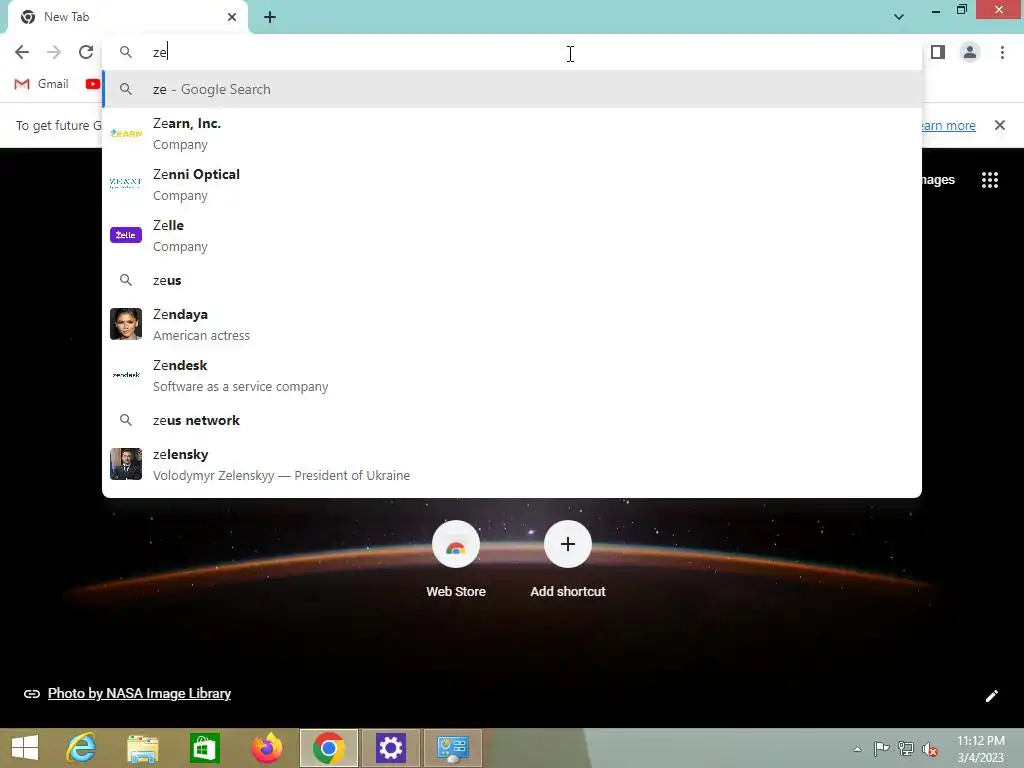Go back with the browser back arrow

point(22,52)
